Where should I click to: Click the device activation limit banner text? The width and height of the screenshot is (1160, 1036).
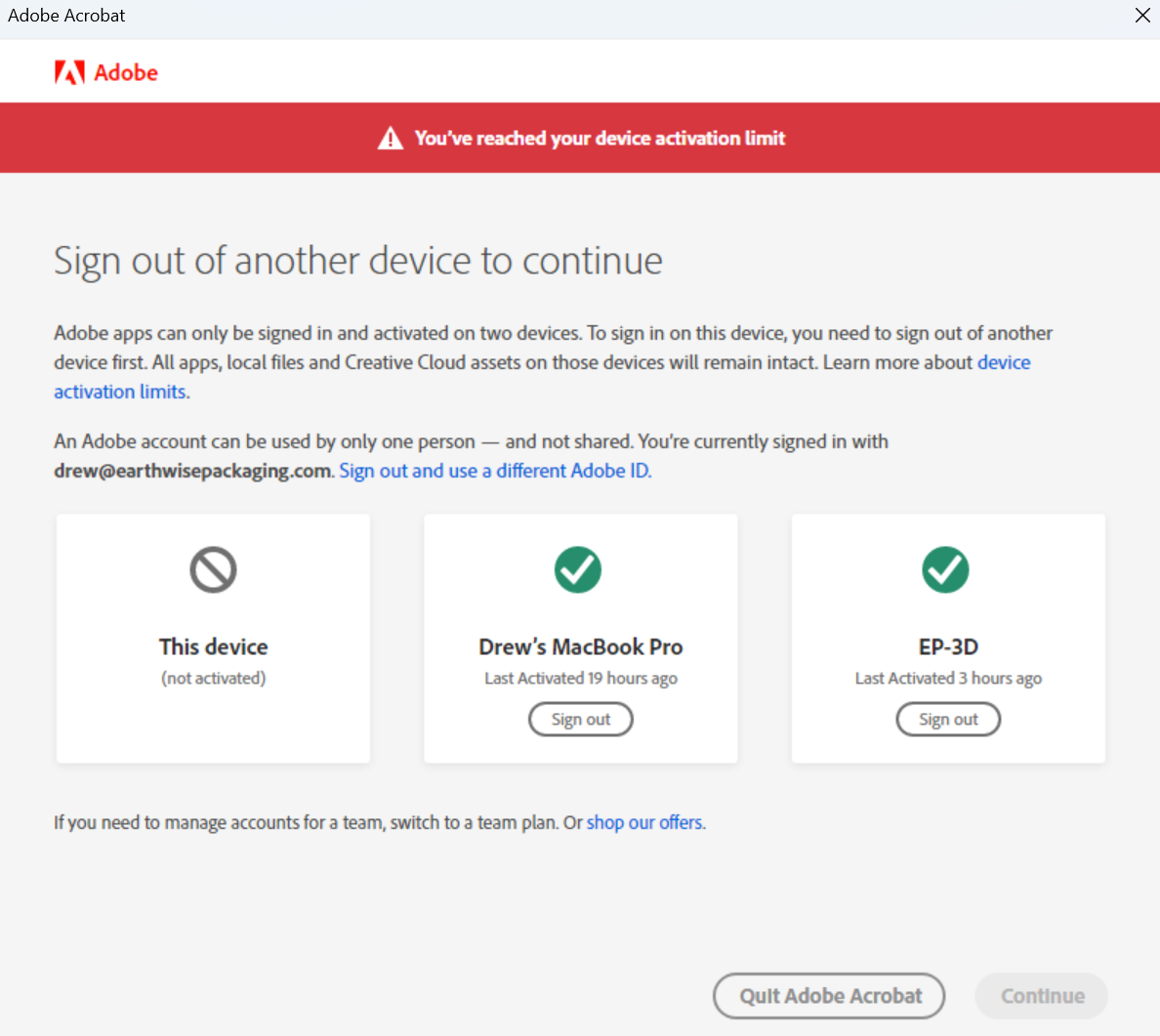coord(600,139)
